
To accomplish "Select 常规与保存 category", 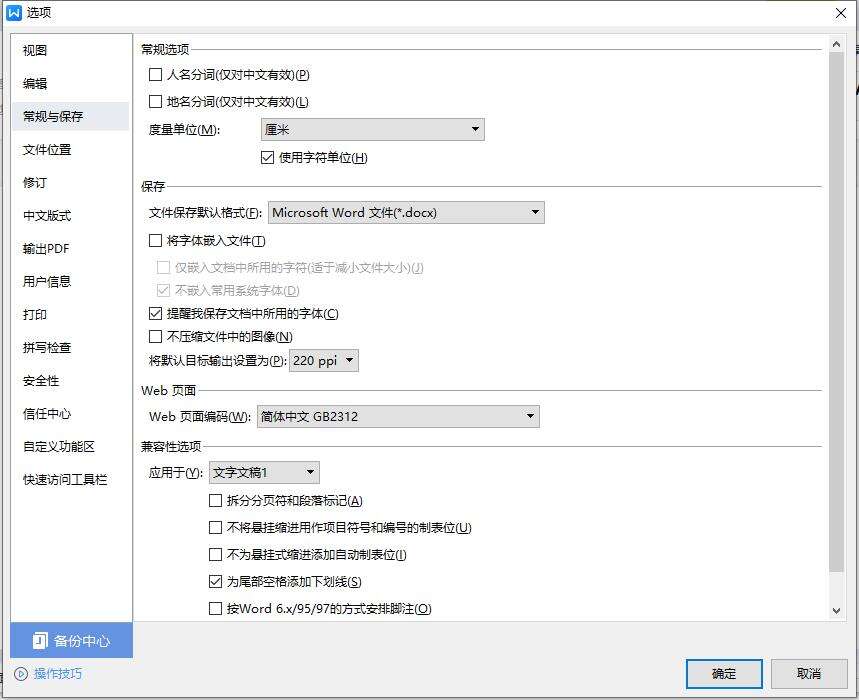I will pos(71,116).
